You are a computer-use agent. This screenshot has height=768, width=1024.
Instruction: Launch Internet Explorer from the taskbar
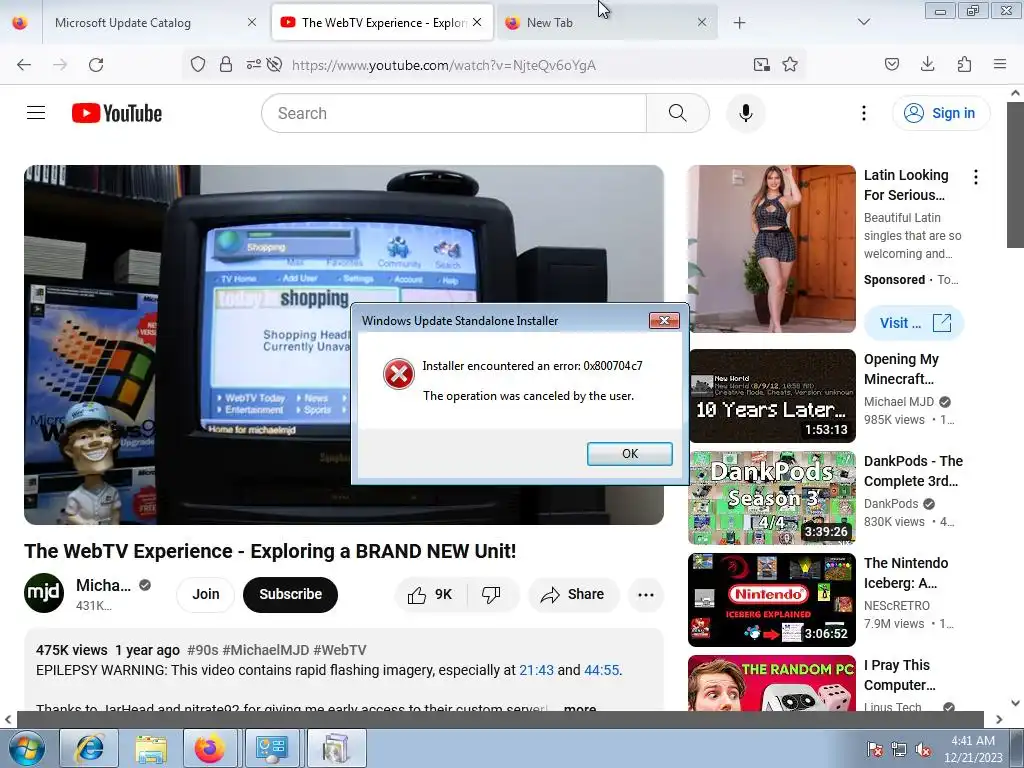(89, 748)
